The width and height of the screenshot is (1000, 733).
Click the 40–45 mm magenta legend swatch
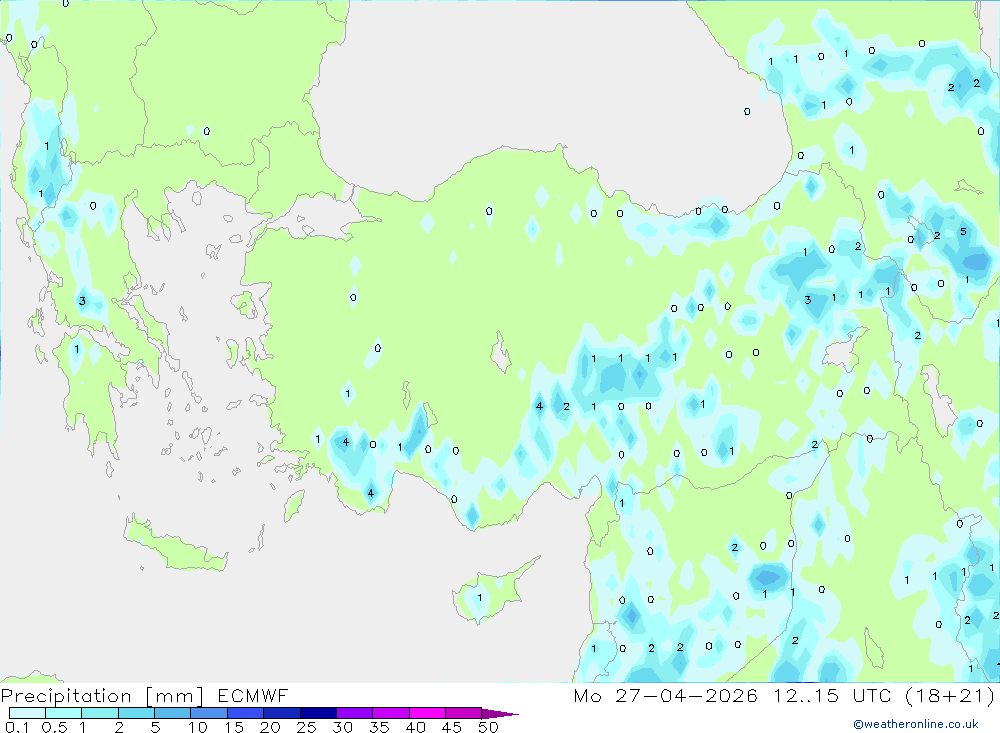pyautogui.click(x=427, y=713)
